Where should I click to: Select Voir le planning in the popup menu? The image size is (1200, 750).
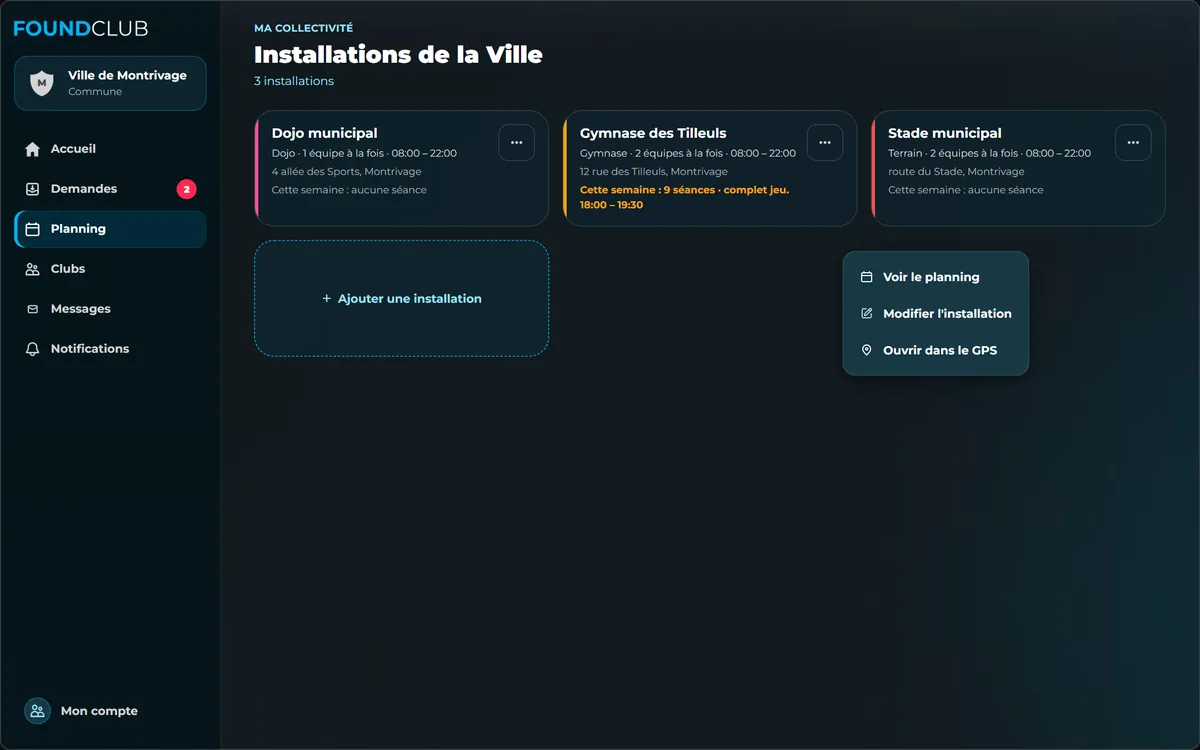[x=936, y=277]
